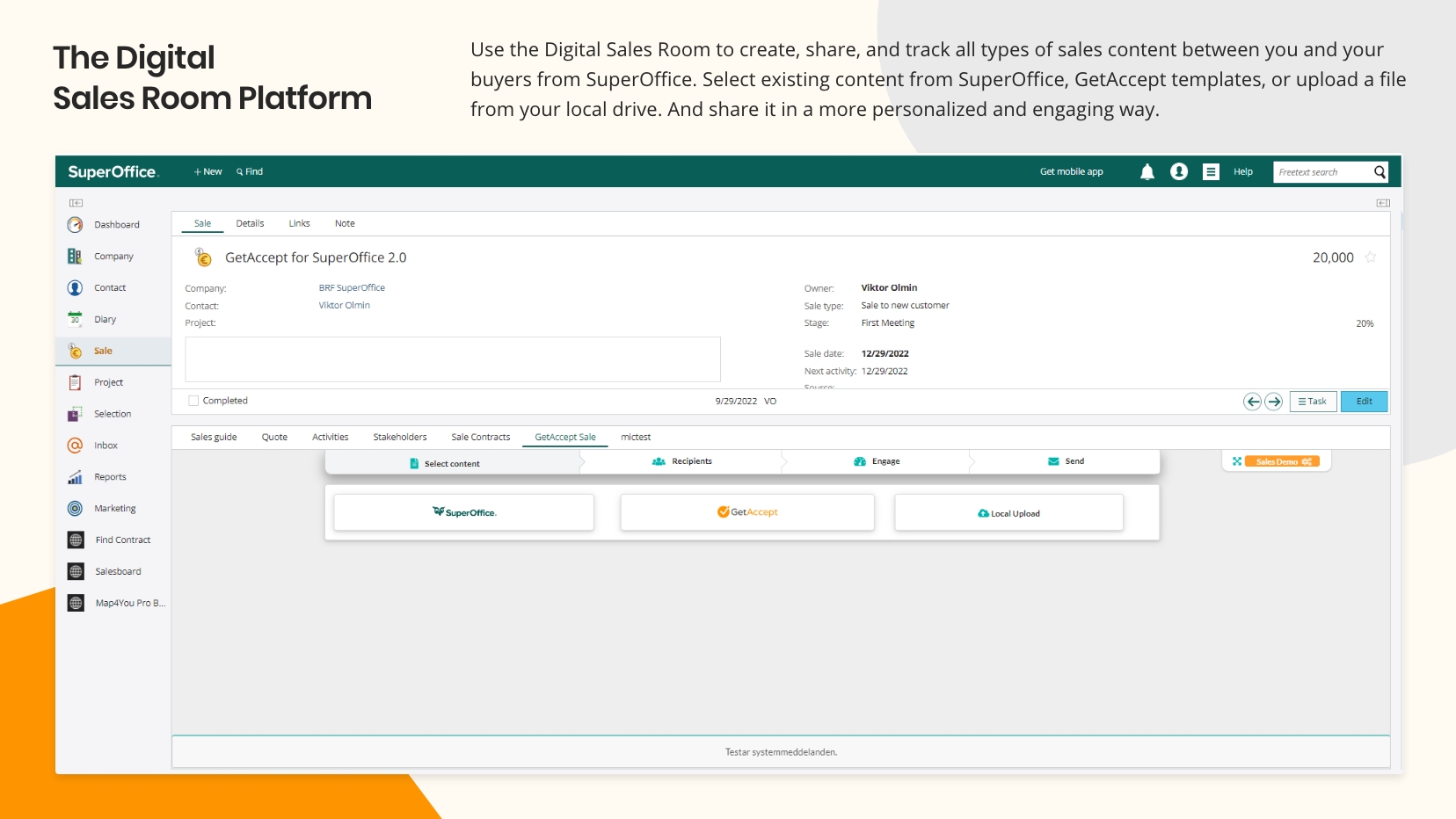The image size is (1456, 819).
Task: Open the main menu list icon
Action: 1211,172
